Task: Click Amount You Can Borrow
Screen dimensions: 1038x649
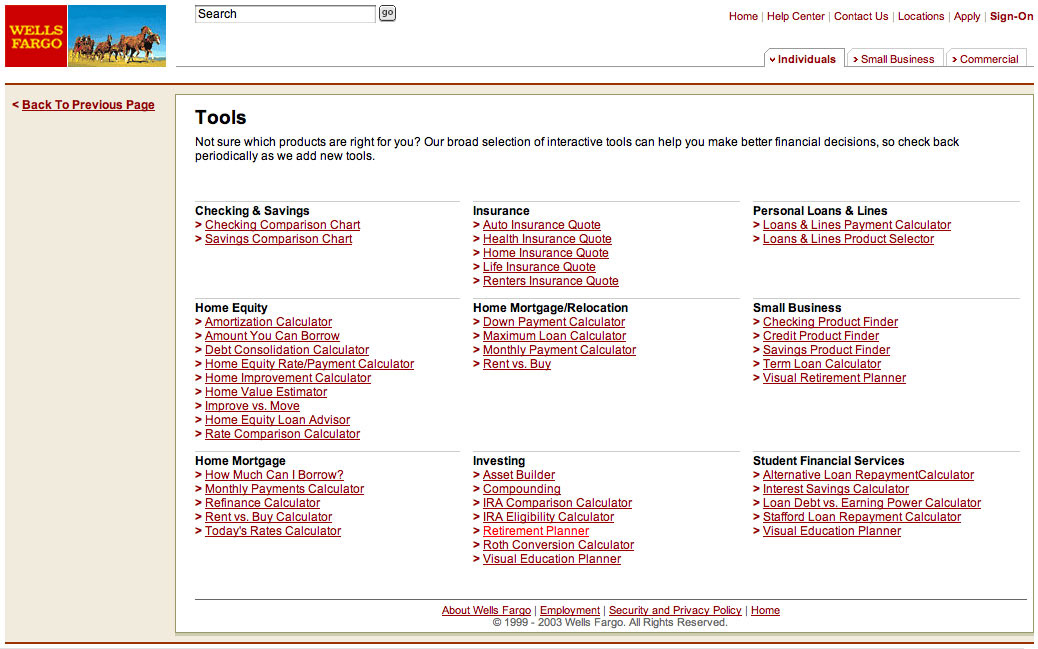Action: [x=272, y=336]
